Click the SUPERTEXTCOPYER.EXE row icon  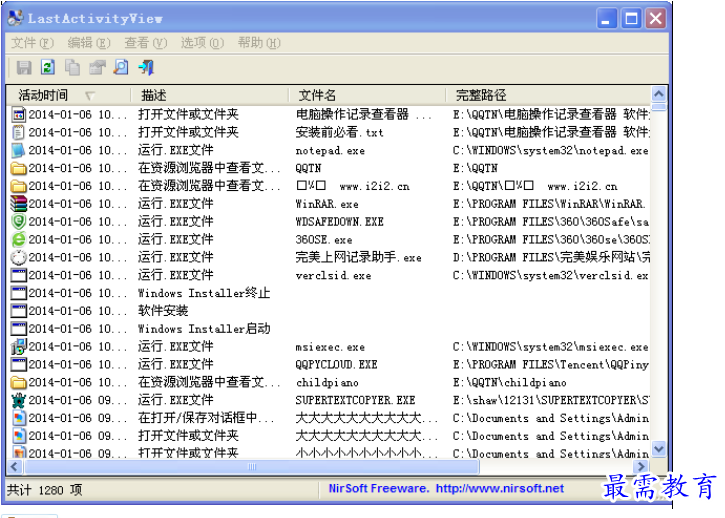pyautogui.click(x=18, y=400)
